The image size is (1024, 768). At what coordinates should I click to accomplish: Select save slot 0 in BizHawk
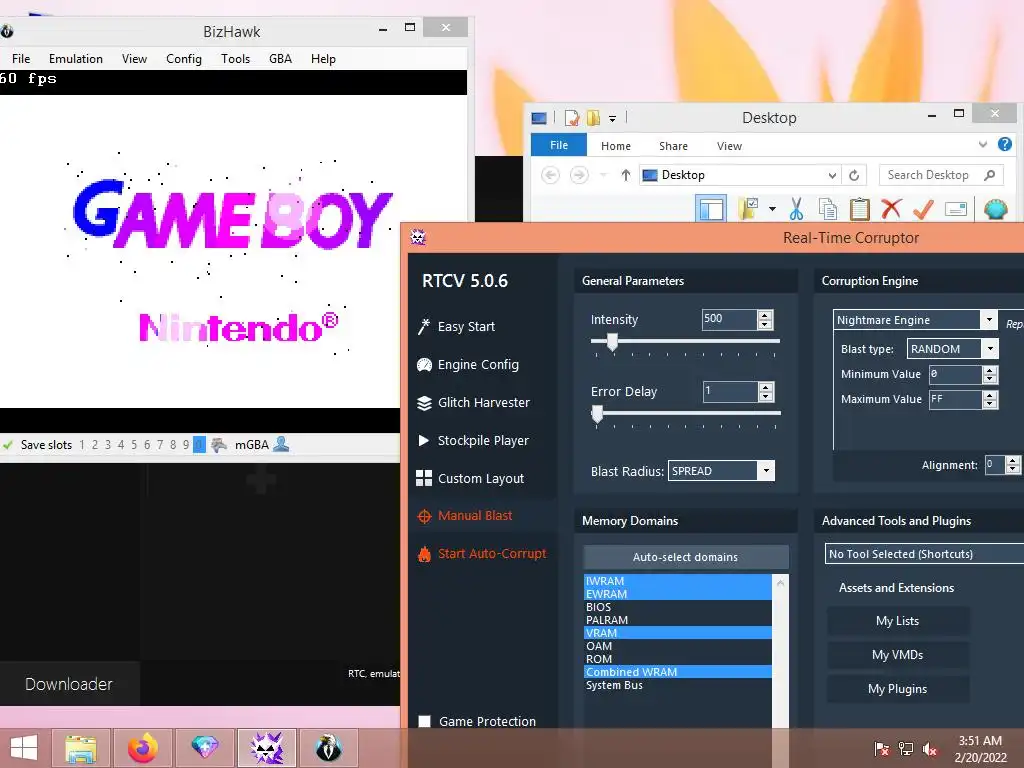199,445
